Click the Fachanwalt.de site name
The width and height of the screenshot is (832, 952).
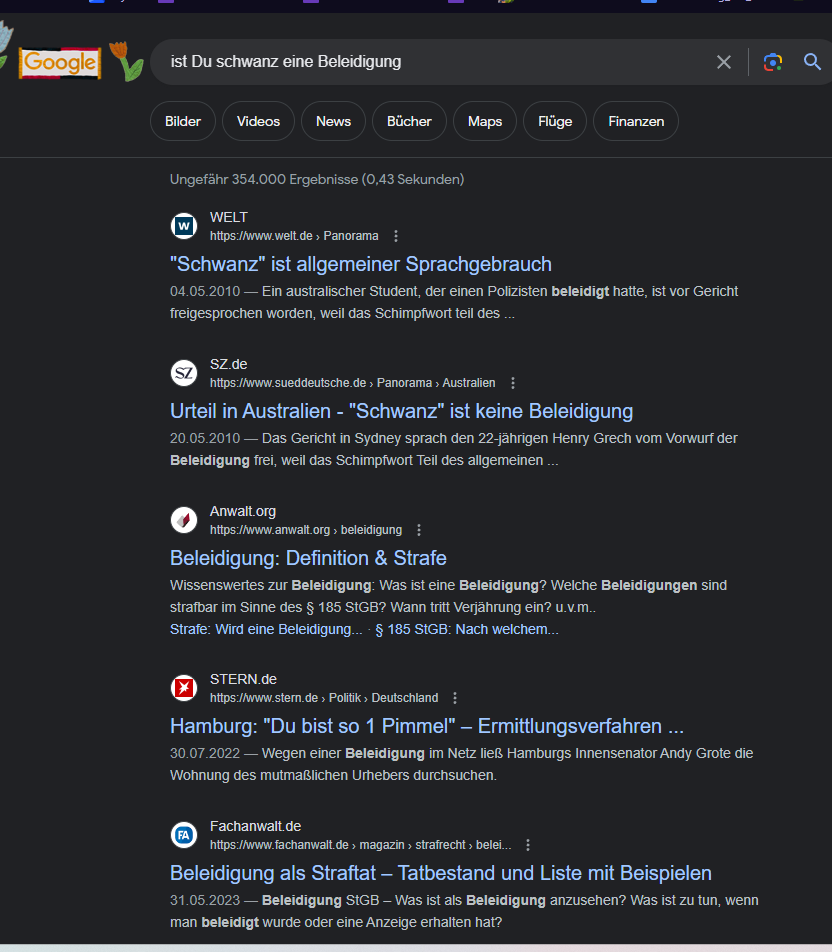[x=255, y=826]
